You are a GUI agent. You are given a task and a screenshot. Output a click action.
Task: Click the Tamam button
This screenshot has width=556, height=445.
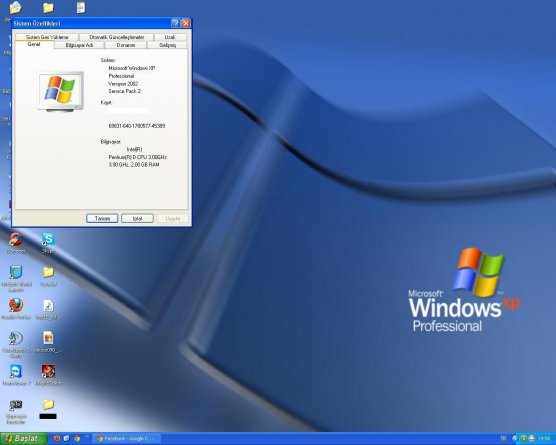click(102, 218)
